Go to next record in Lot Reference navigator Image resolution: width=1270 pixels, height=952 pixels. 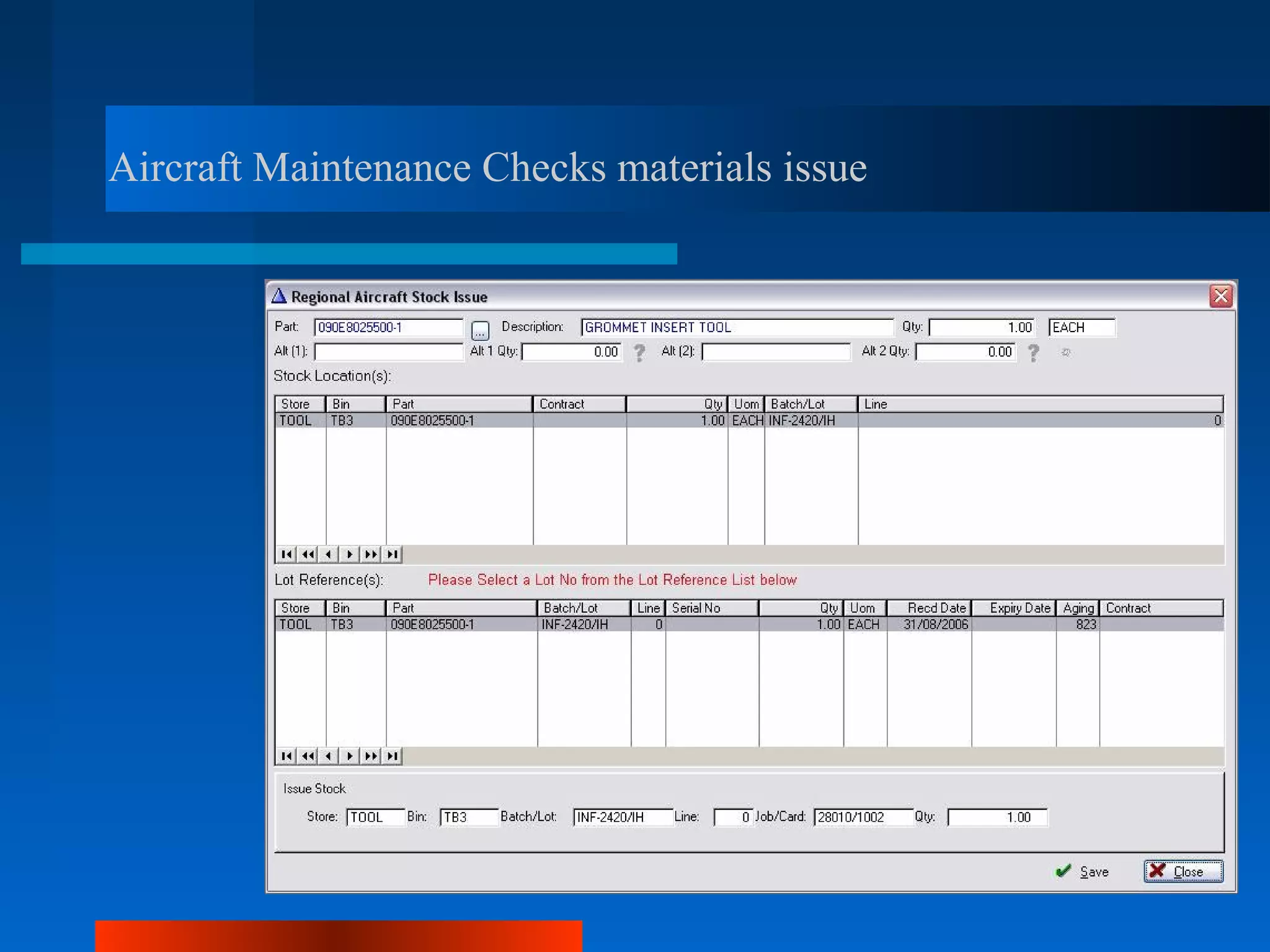coord(350,756)
